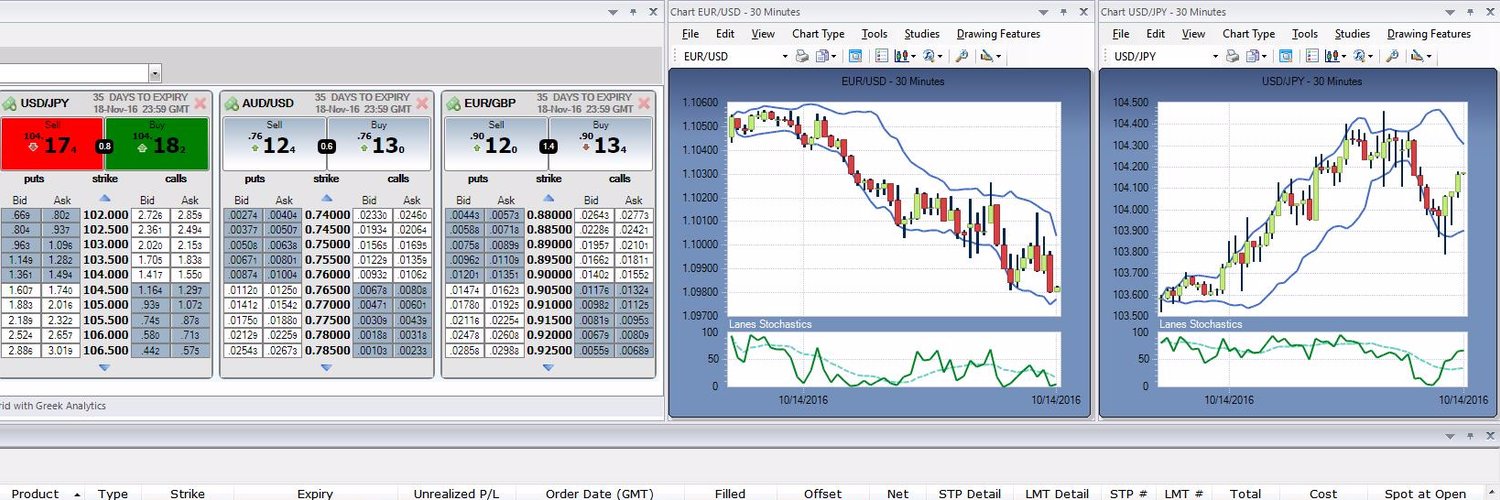This screenshot has width=1500, height=500.
Task: Click studies fx icon in EUR/USD chart toolbar
Action: coord(928,56)
